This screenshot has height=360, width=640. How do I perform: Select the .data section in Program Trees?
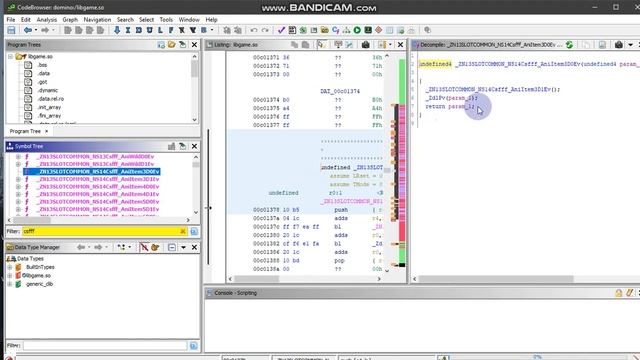click(43, 73)
